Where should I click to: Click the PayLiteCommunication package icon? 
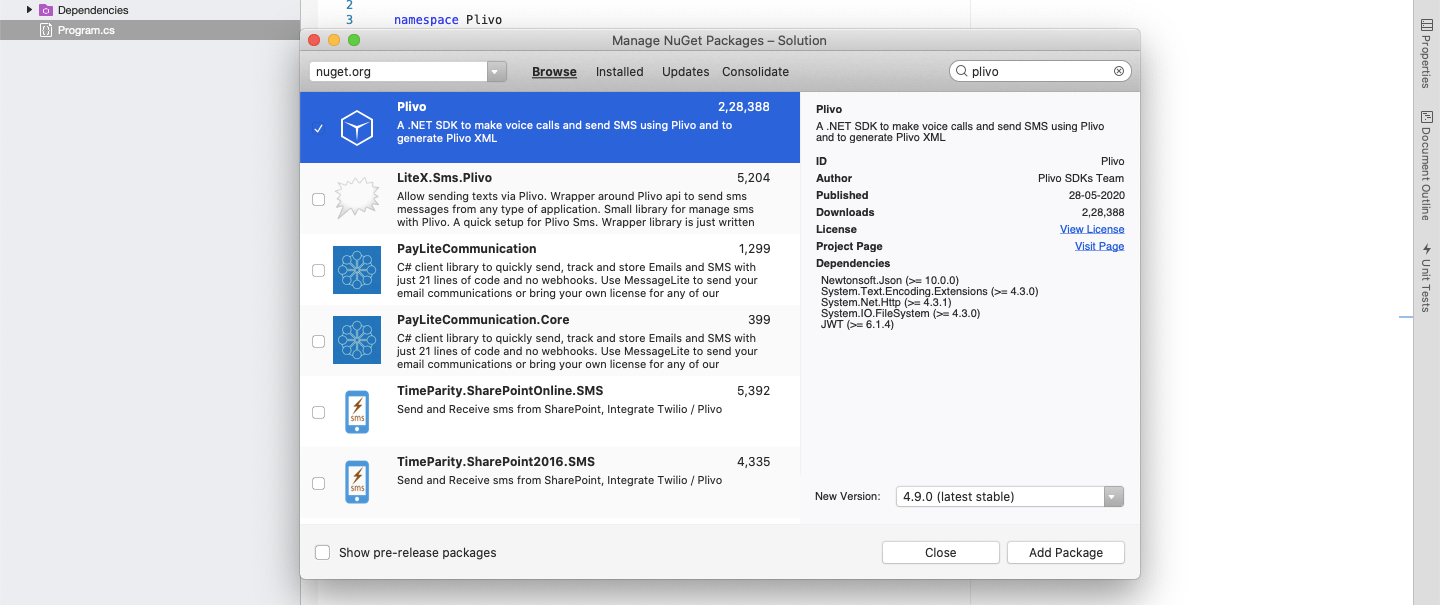point(356,269)
